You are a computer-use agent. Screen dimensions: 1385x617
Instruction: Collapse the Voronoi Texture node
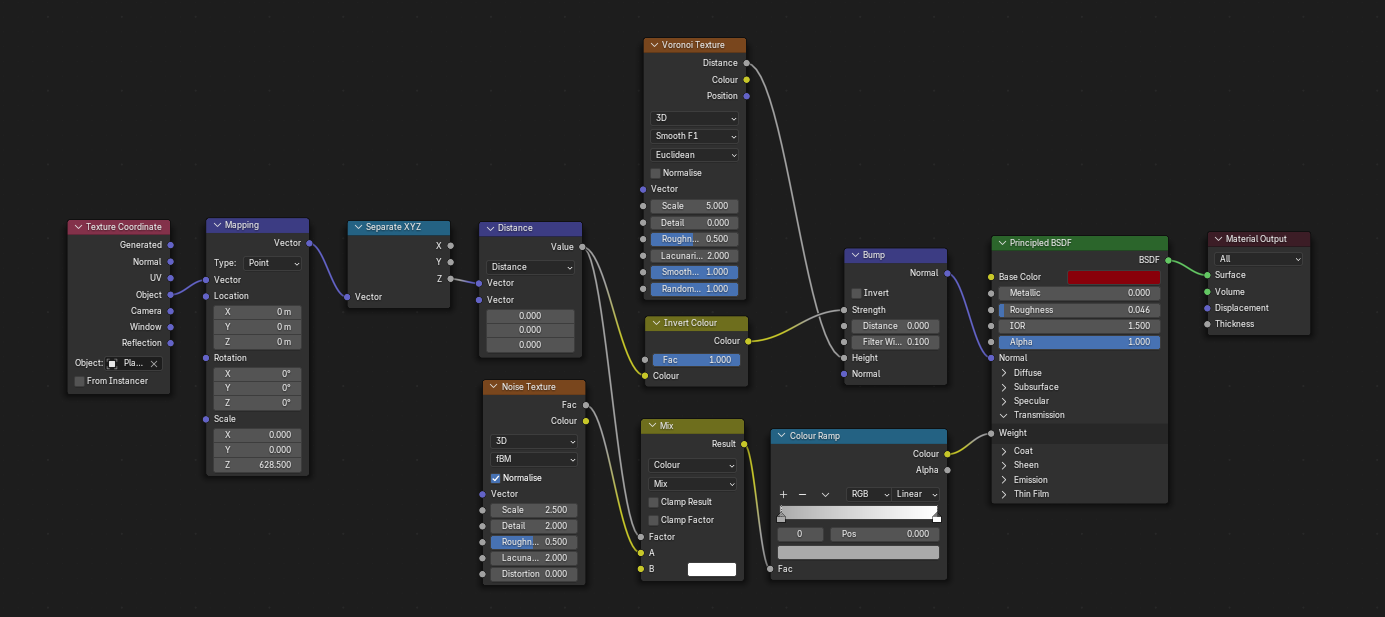tap(654, 45)
